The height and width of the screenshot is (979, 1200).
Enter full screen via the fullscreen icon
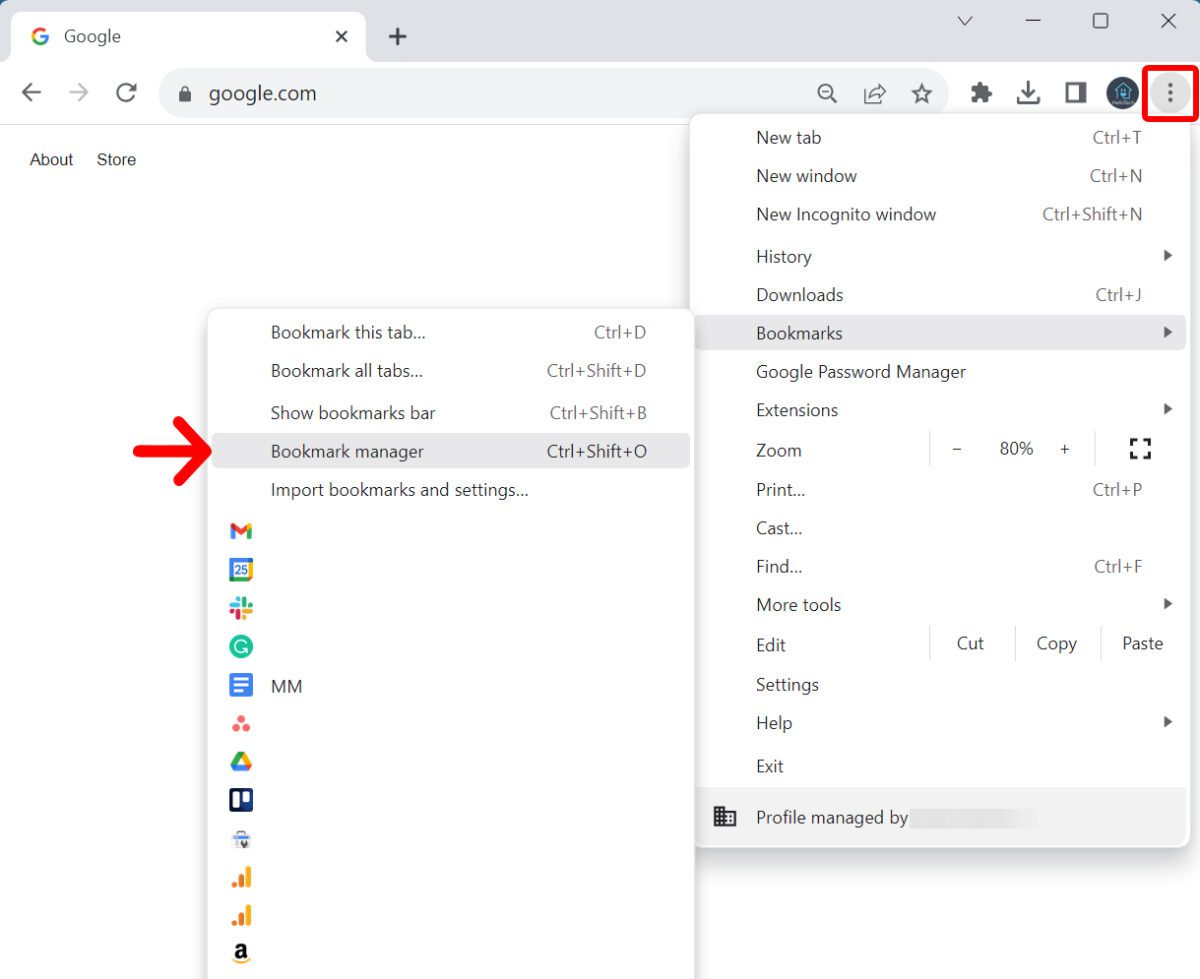pyautogui.click(x=1140, y=448)
